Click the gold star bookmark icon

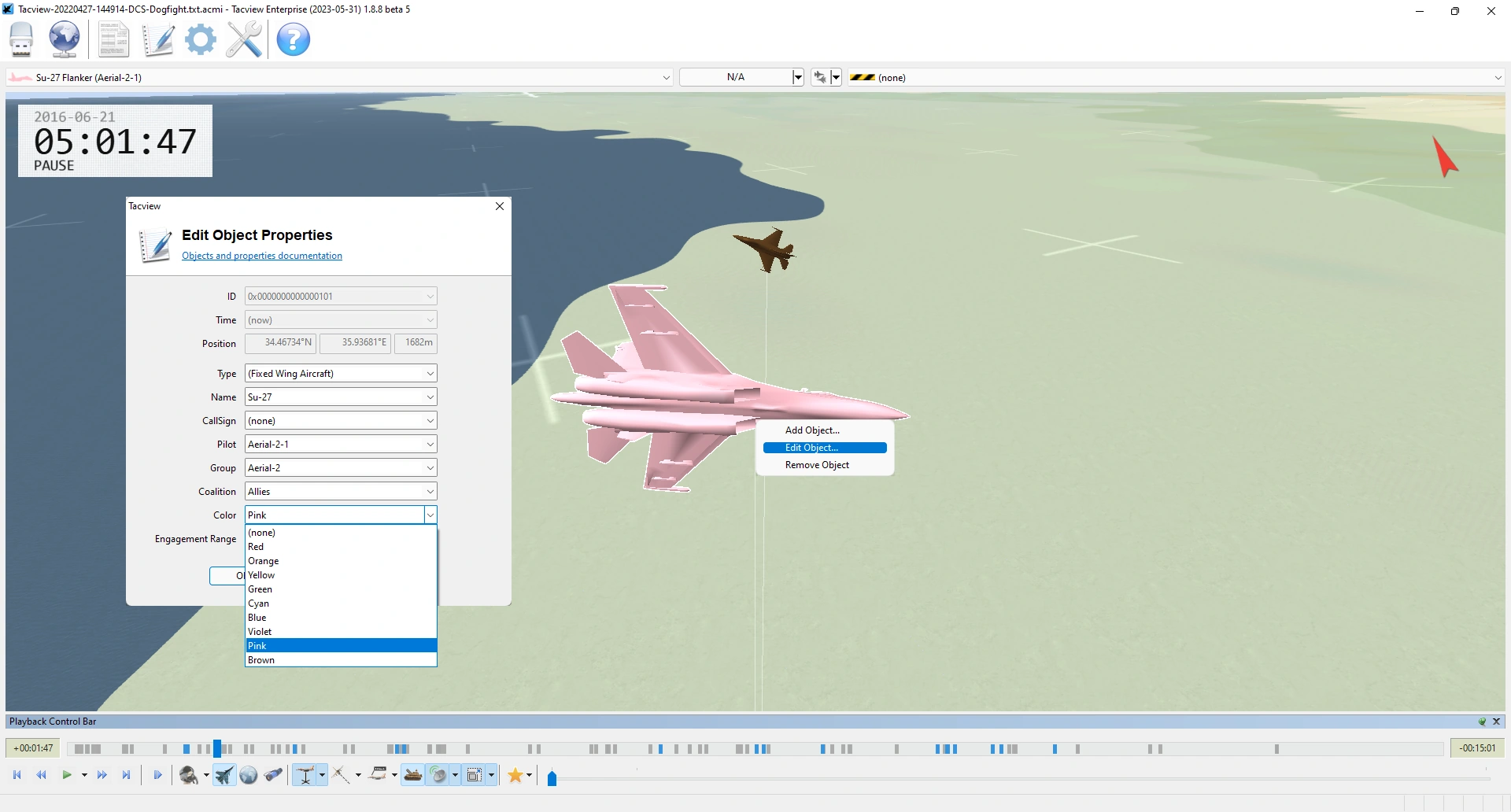pos(515,775)
